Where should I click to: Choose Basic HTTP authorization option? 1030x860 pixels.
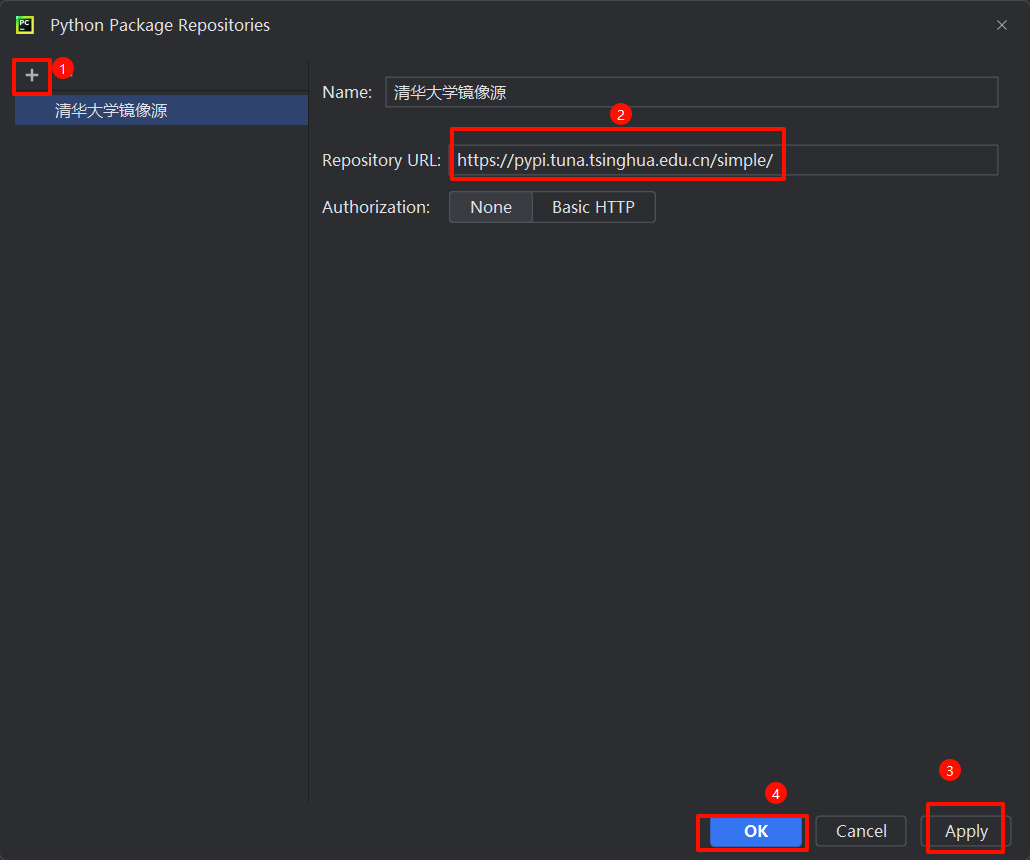coord(593,207)
